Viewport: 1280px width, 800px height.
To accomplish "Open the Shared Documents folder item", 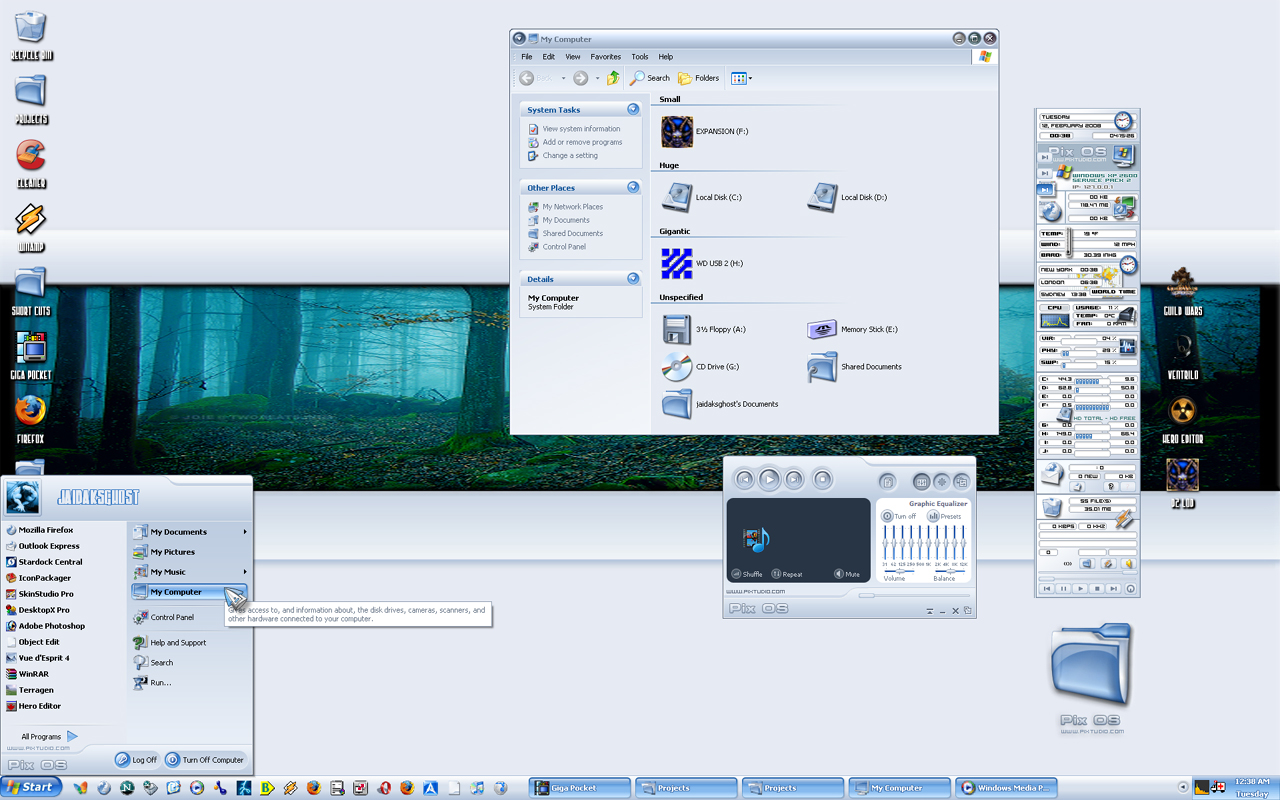I will tap(854, 367).
